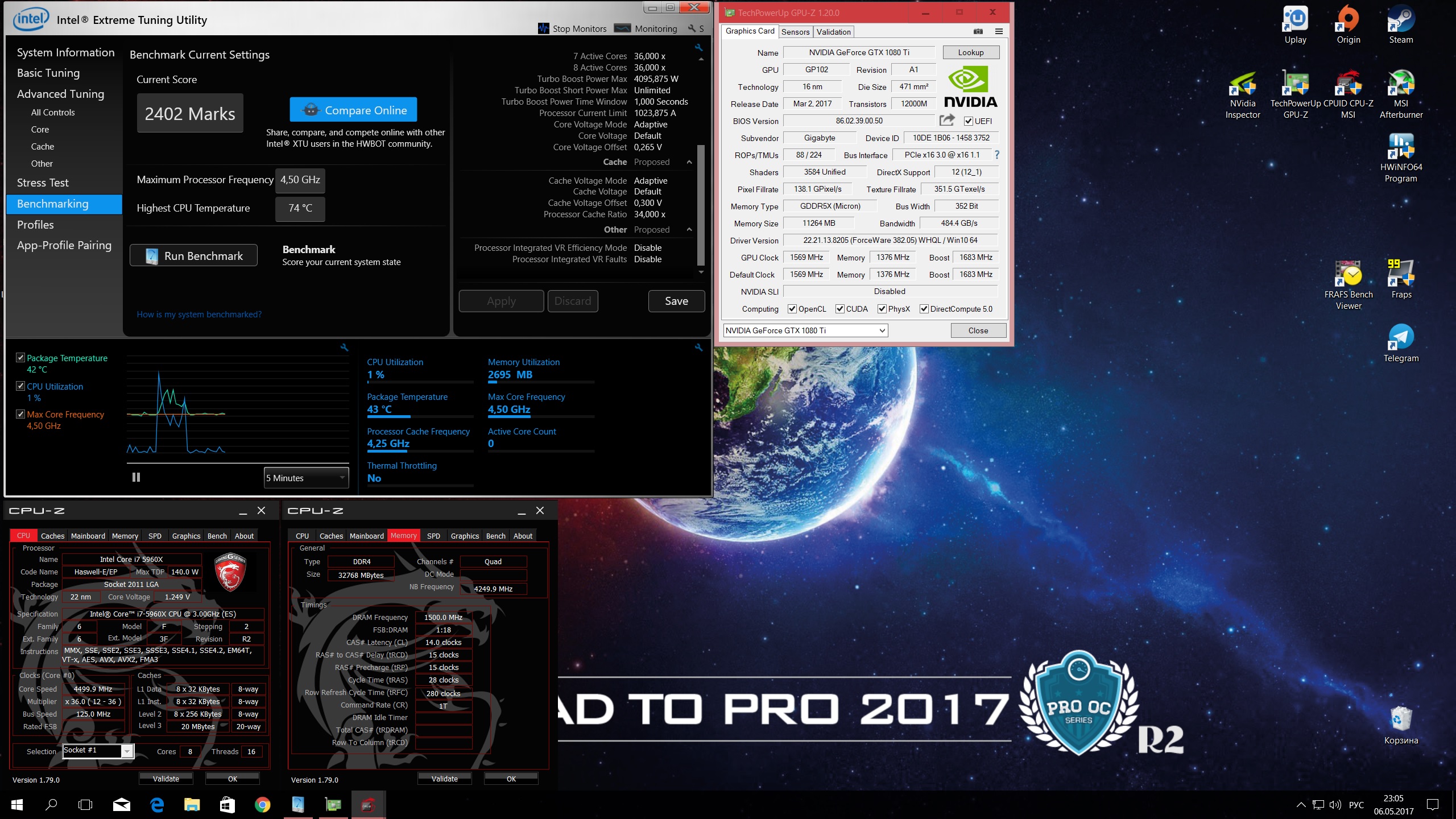Click Compare Online button

pos(353,110)
